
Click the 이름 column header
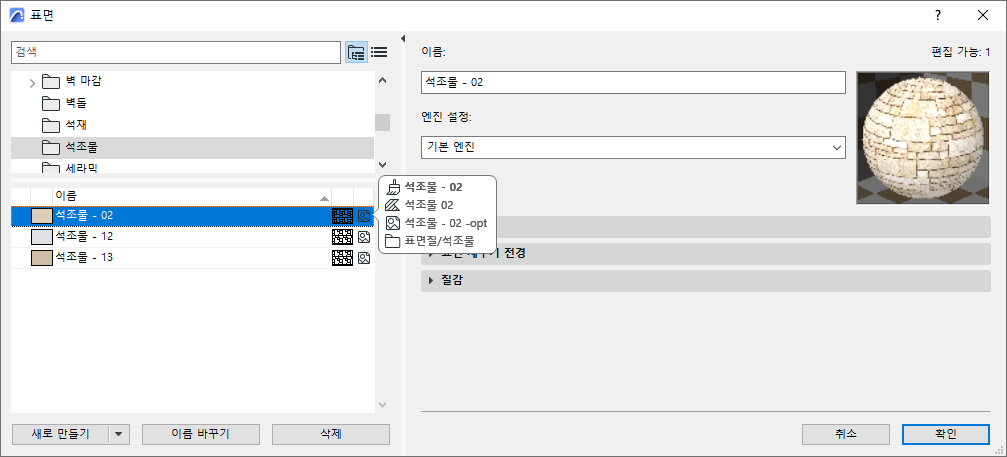point(192,196)
